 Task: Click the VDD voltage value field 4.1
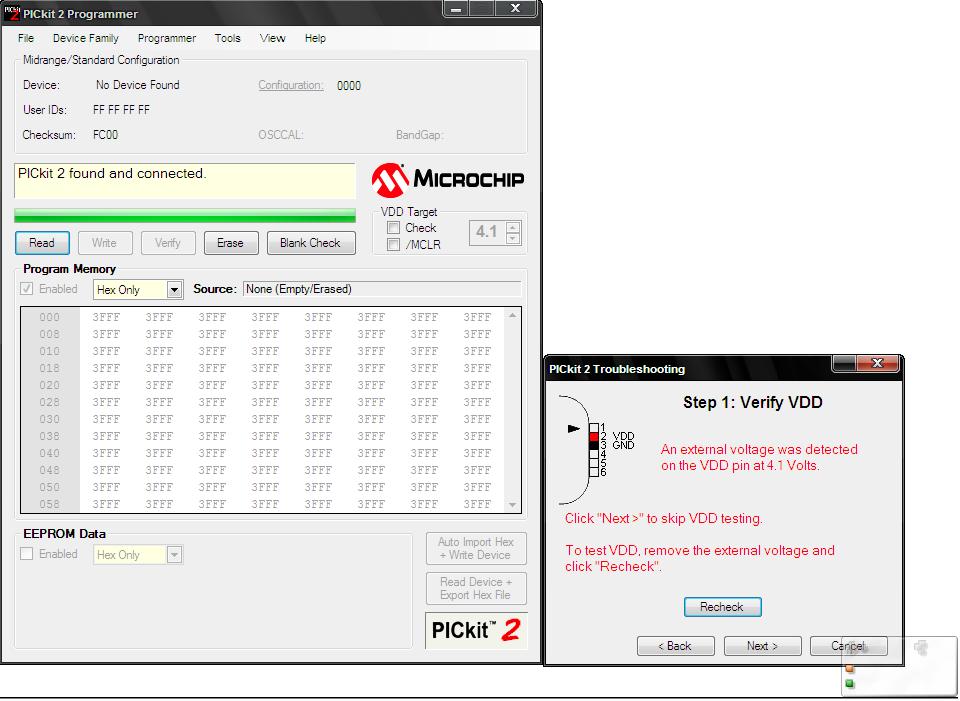point(487,232)
